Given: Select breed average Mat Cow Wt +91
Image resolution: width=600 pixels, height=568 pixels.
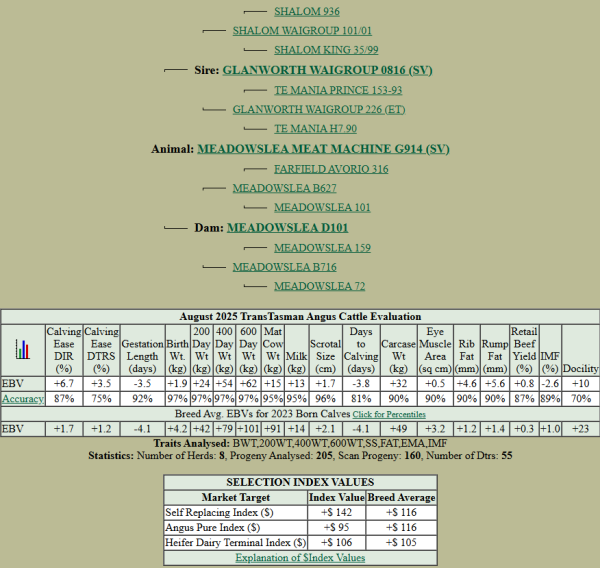Looking at the screenshot, I should coord(273,429).
